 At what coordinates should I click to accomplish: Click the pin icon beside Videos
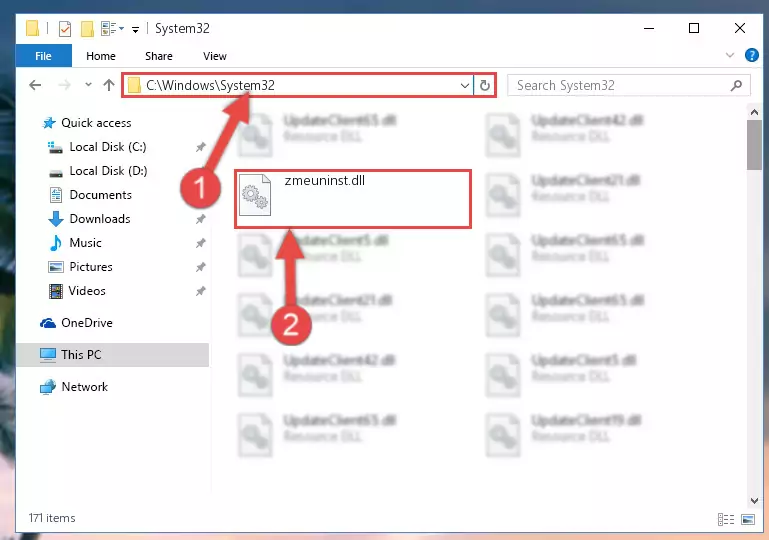201,291
